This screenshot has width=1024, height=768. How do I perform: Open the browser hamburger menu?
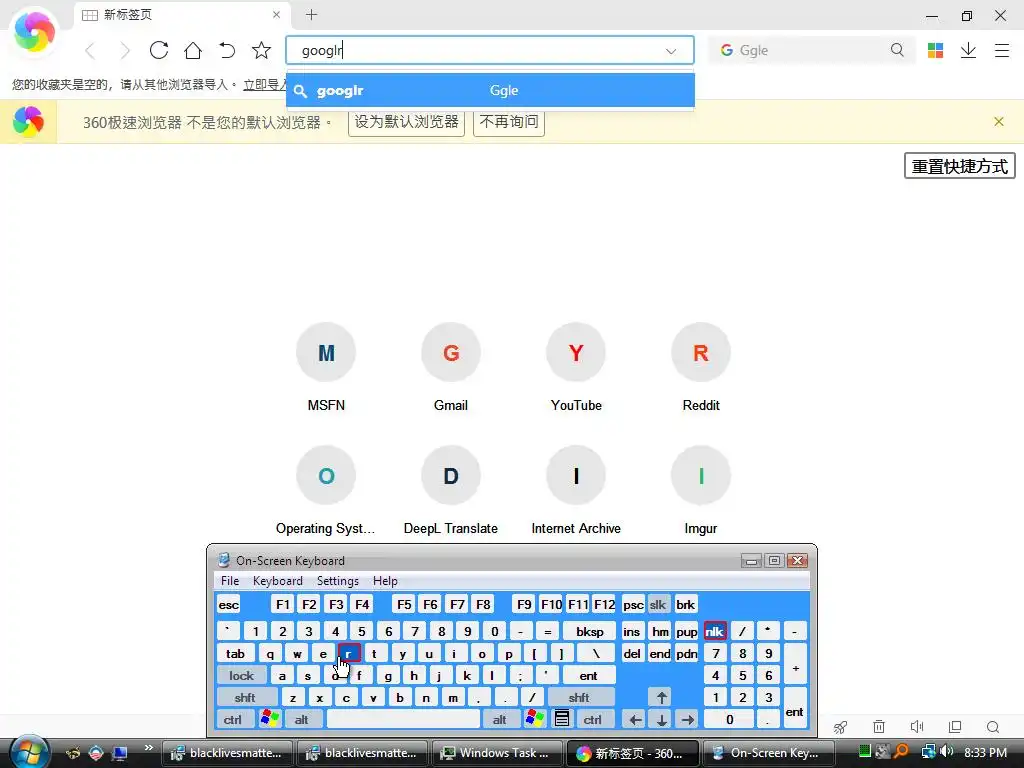1002,50
